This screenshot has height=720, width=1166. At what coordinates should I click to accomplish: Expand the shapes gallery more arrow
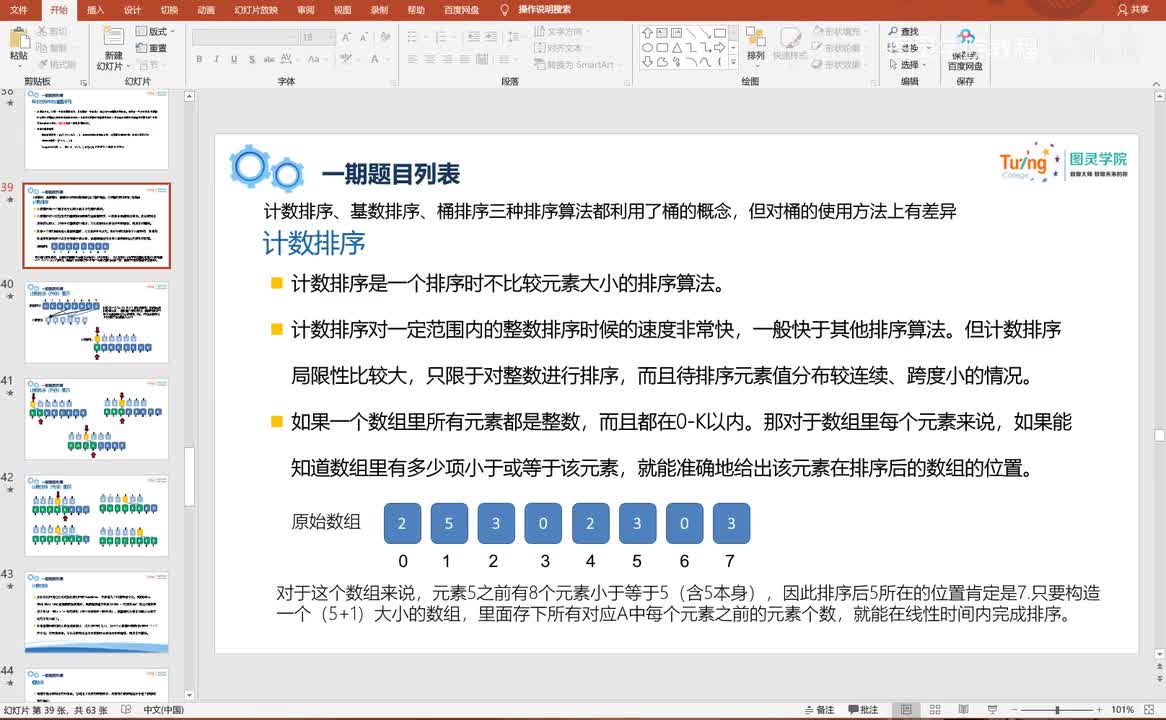[x=733, y=62]
